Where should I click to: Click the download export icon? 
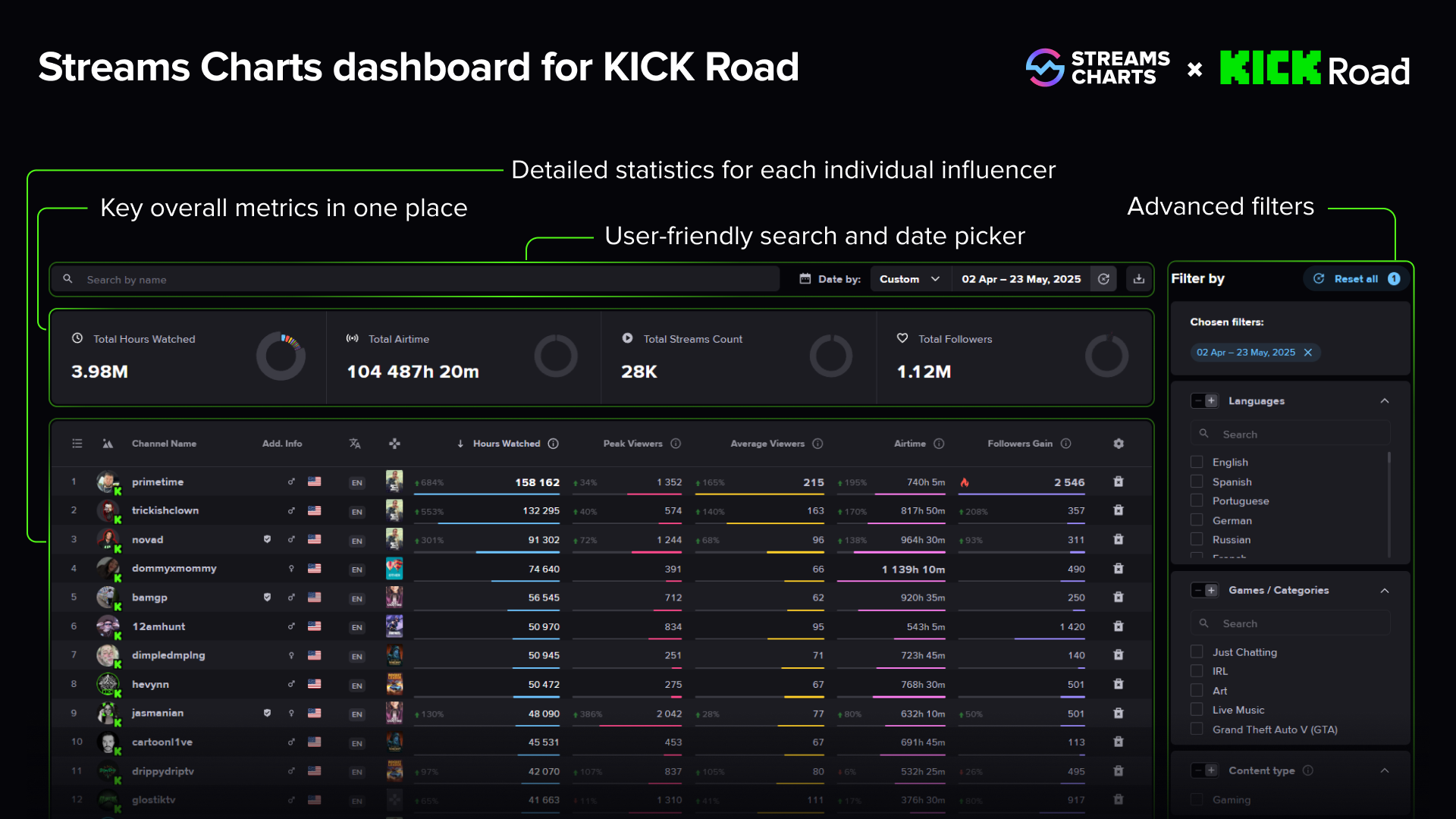1138,279
